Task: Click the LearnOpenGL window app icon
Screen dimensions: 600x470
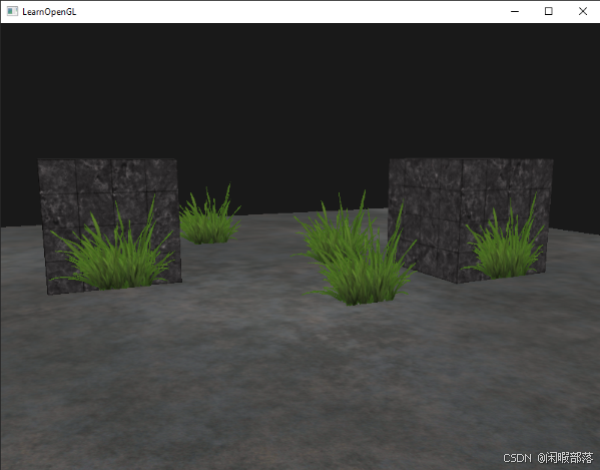Action: [12, 11]
